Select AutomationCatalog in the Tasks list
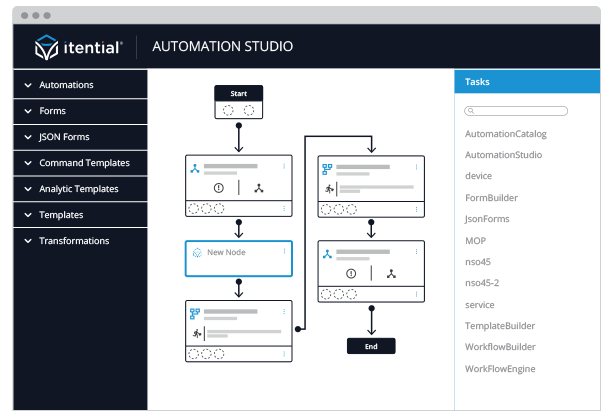Screen dimensions: 615x419 point(506,134)
